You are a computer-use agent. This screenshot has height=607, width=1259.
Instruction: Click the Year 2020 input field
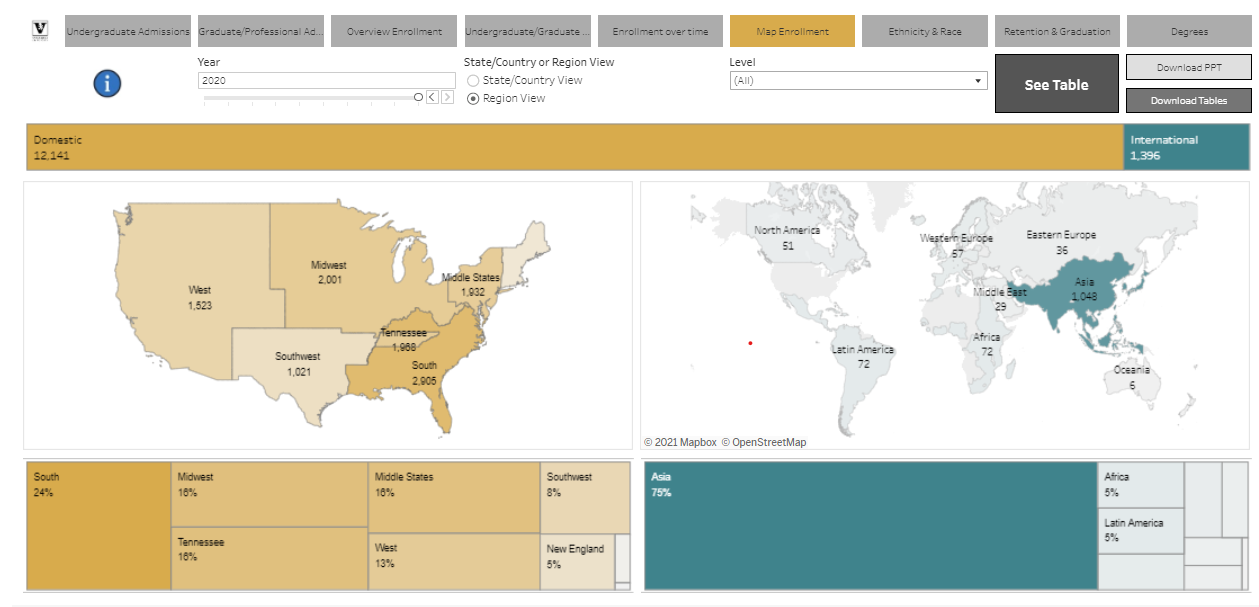coord(326,80)
